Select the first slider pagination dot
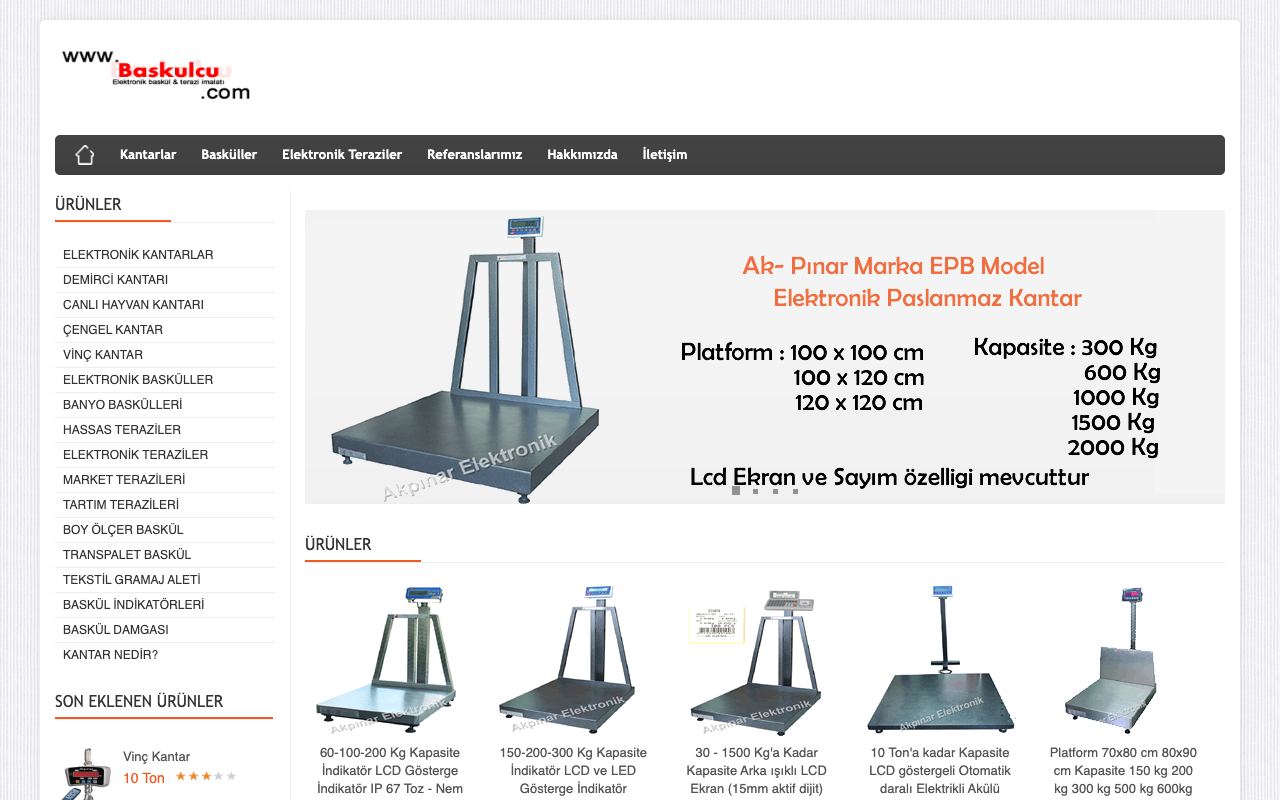The width and height of the screenshot is (1280, 800). (736, 491)
